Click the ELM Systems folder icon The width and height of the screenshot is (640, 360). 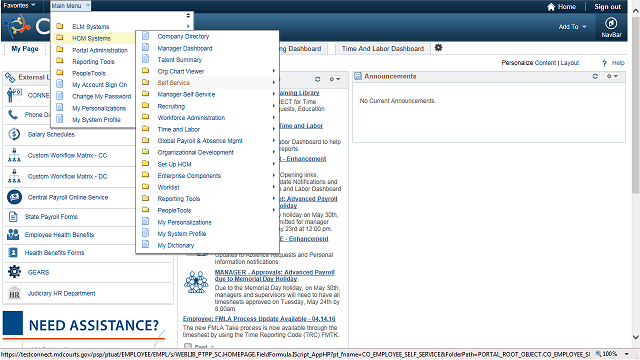[x=60, y=26]
